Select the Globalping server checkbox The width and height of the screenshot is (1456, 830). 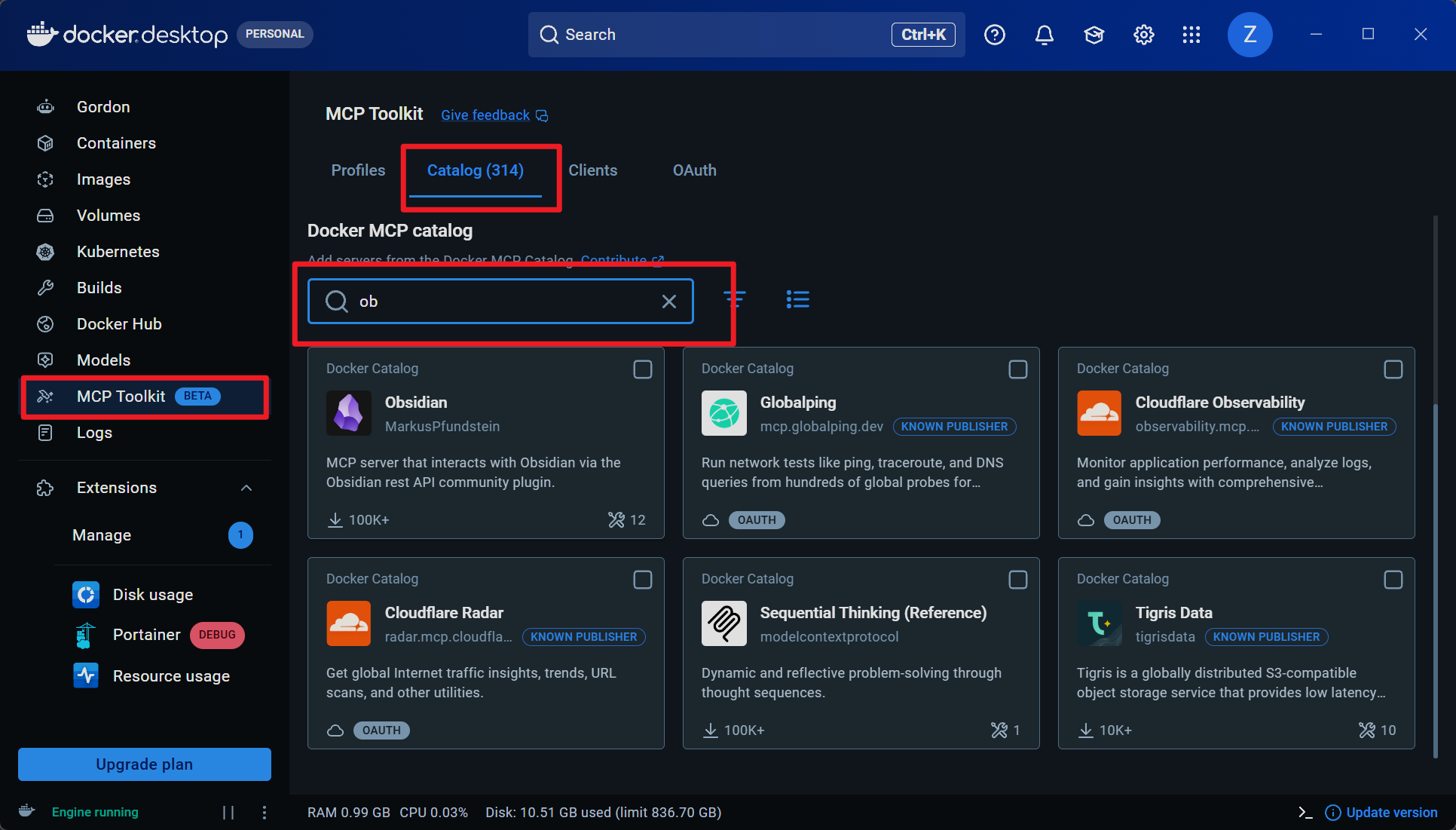pos(1018,369)
